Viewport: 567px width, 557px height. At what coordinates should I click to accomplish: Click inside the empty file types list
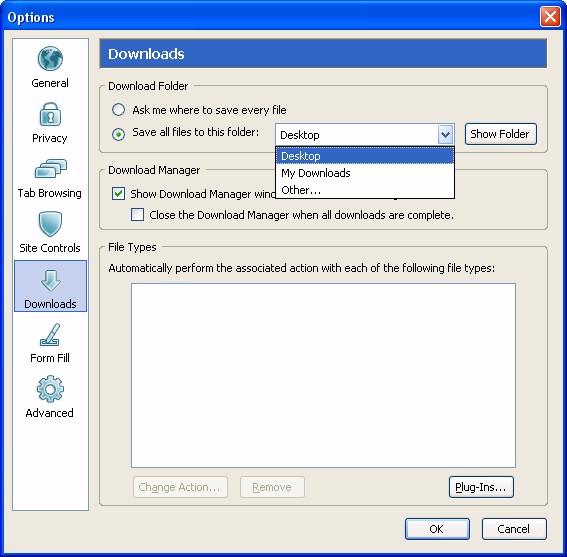point(323,375)
